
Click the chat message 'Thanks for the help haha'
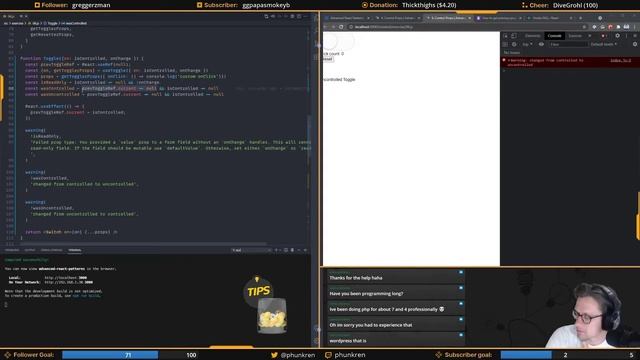point(356,278)
